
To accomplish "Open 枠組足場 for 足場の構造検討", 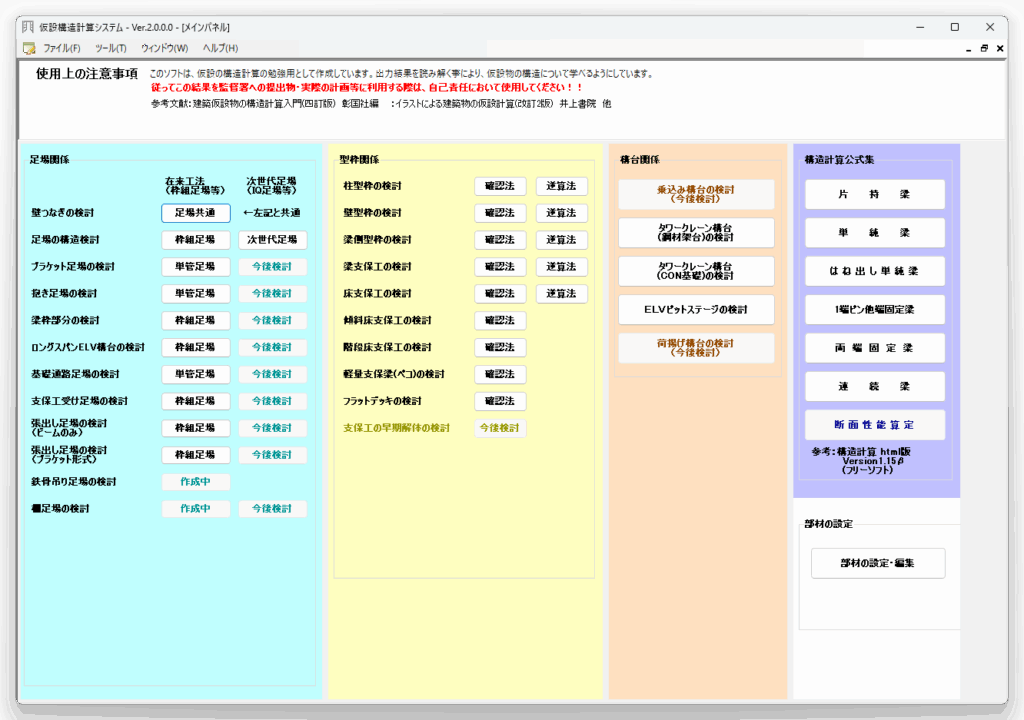I will point(196,240).
